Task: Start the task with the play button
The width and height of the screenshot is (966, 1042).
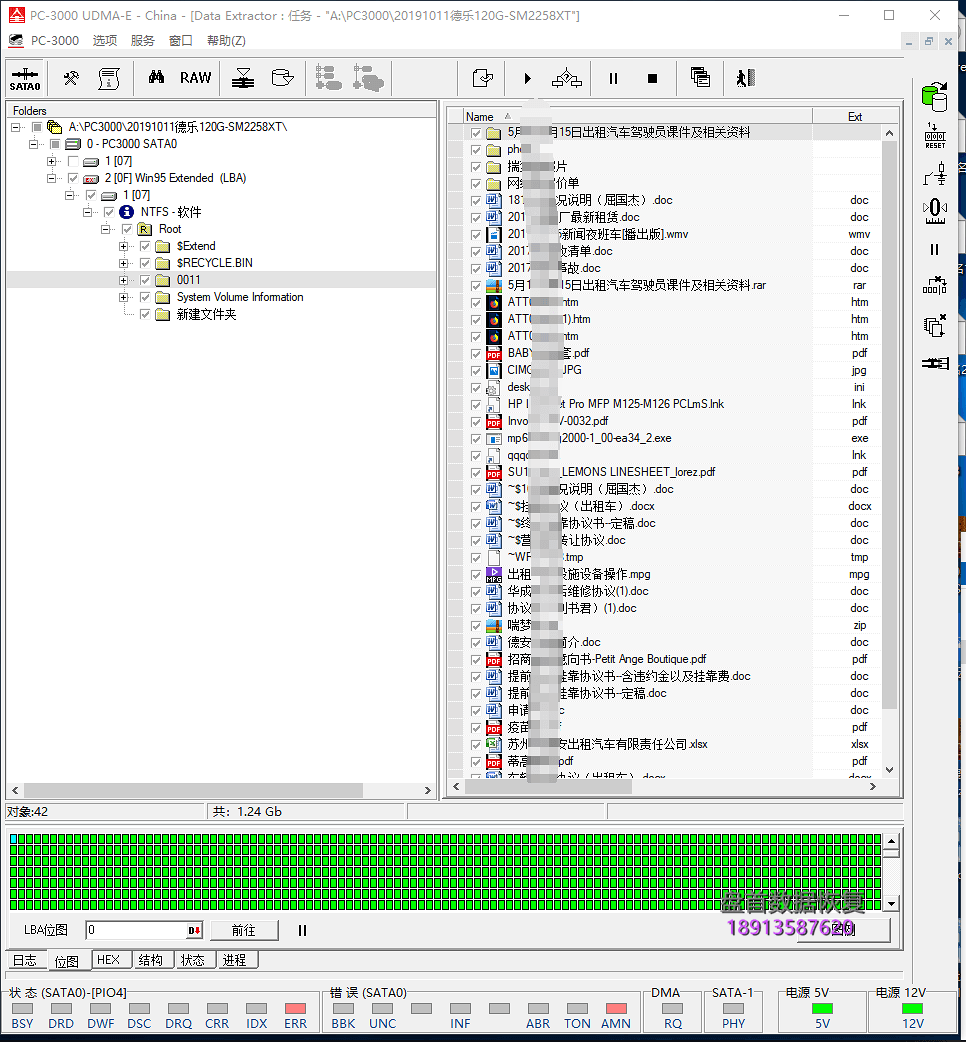Action: pos(527,78)
